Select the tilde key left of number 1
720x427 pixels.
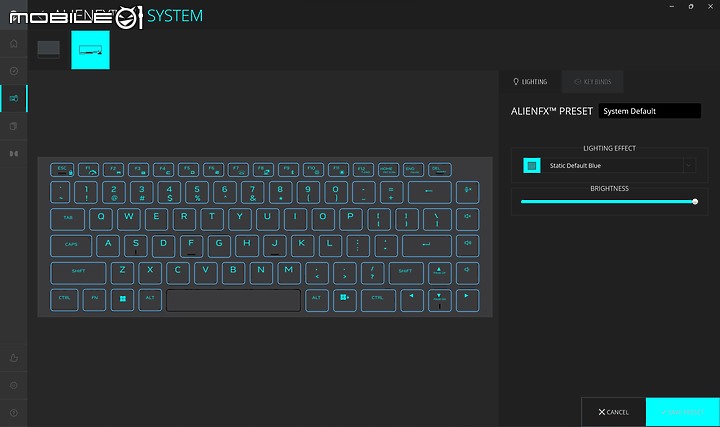(x=60, y=192)
